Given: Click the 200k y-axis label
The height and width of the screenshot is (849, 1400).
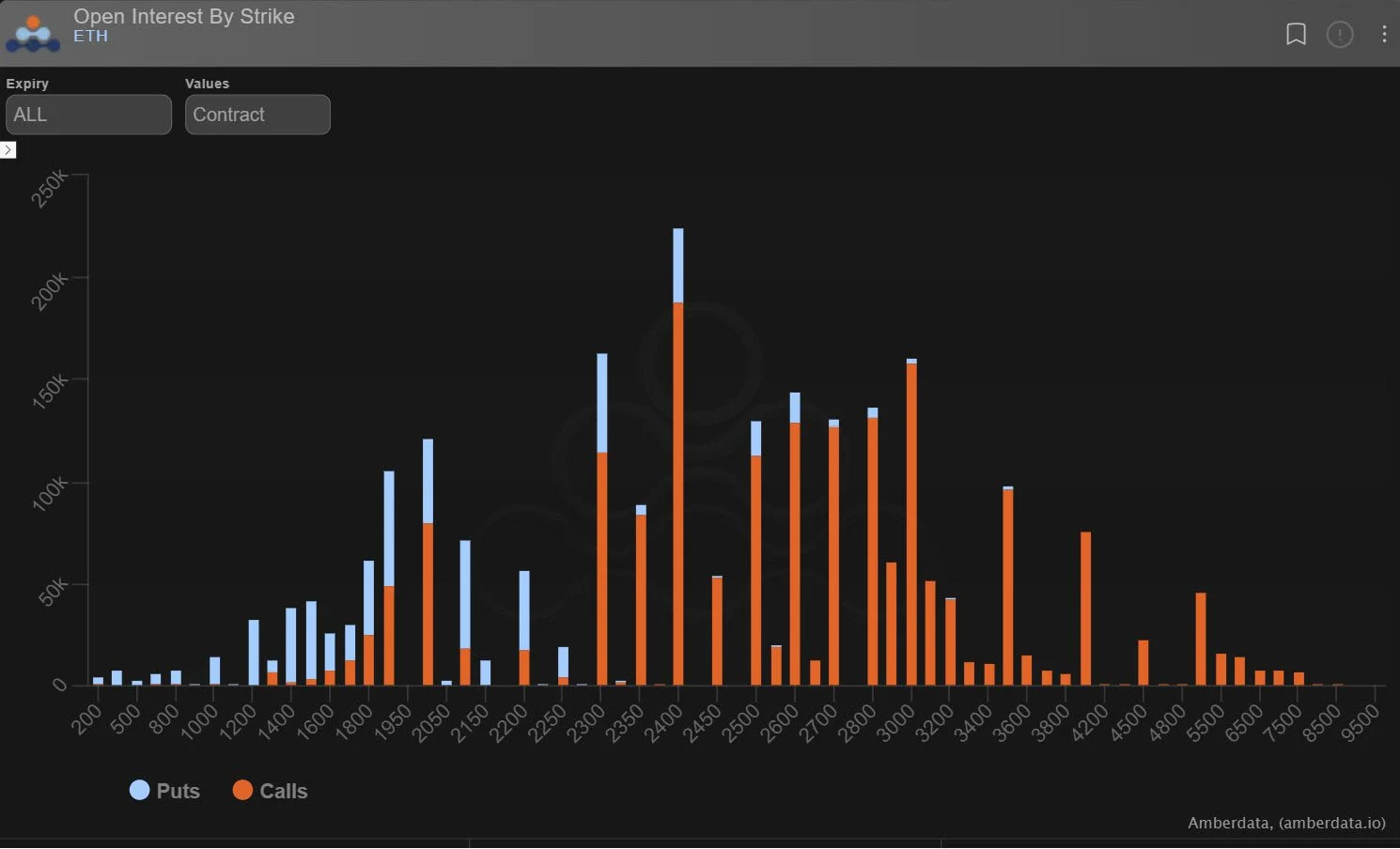Looking at the screenshot, I should point(49,291).
